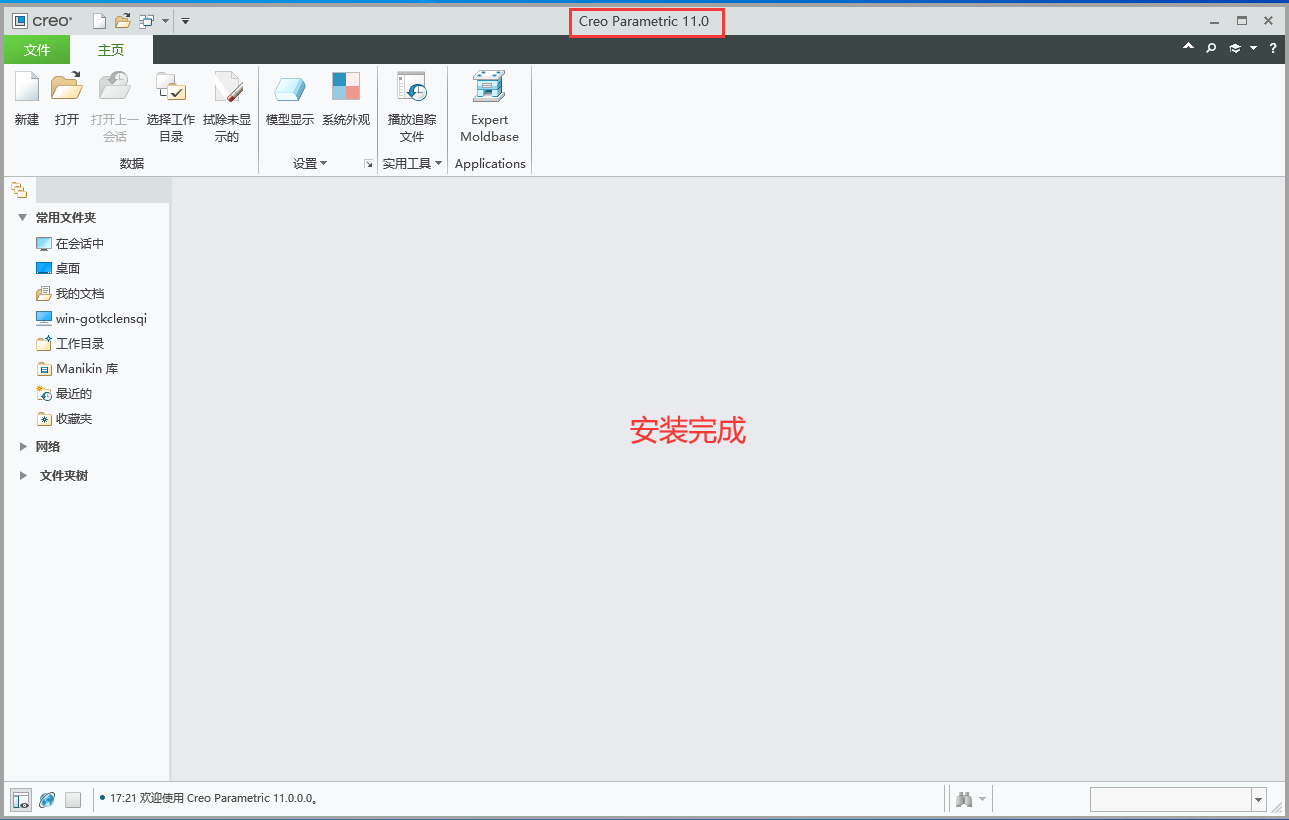The width and height of the screenshot is (1289, 820).
Task: Open the 设置 (Settings) dropdown in ribbon
Action: point(310,163)
